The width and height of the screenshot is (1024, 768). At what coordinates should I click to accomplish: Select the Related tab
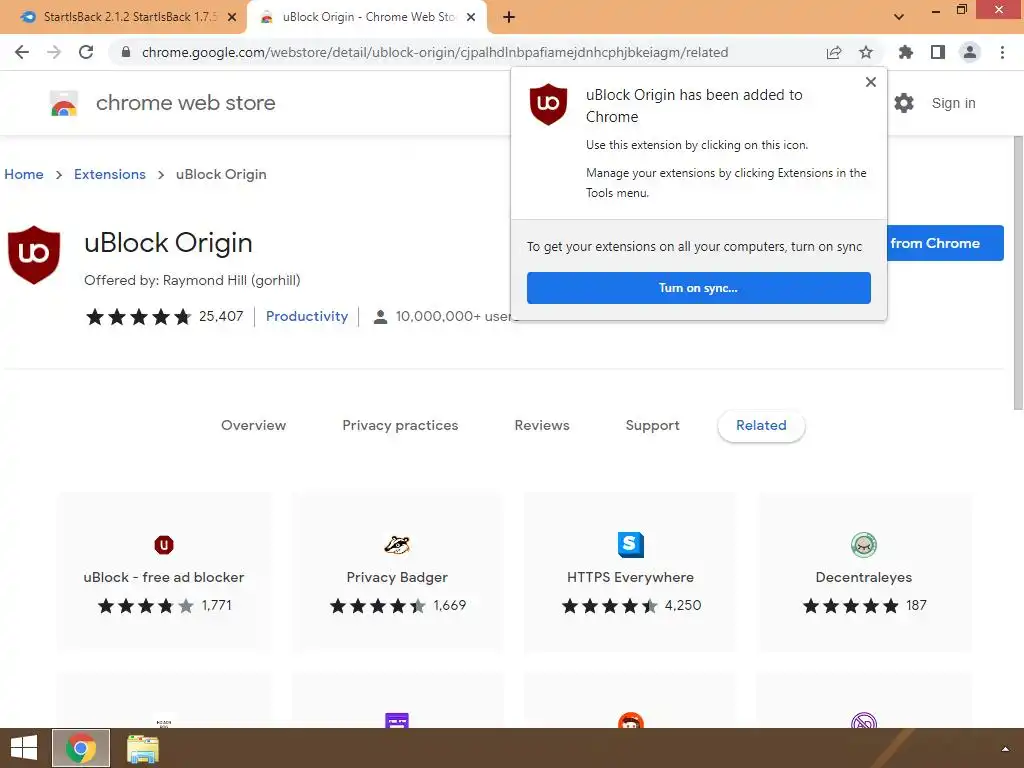point(761,425)
